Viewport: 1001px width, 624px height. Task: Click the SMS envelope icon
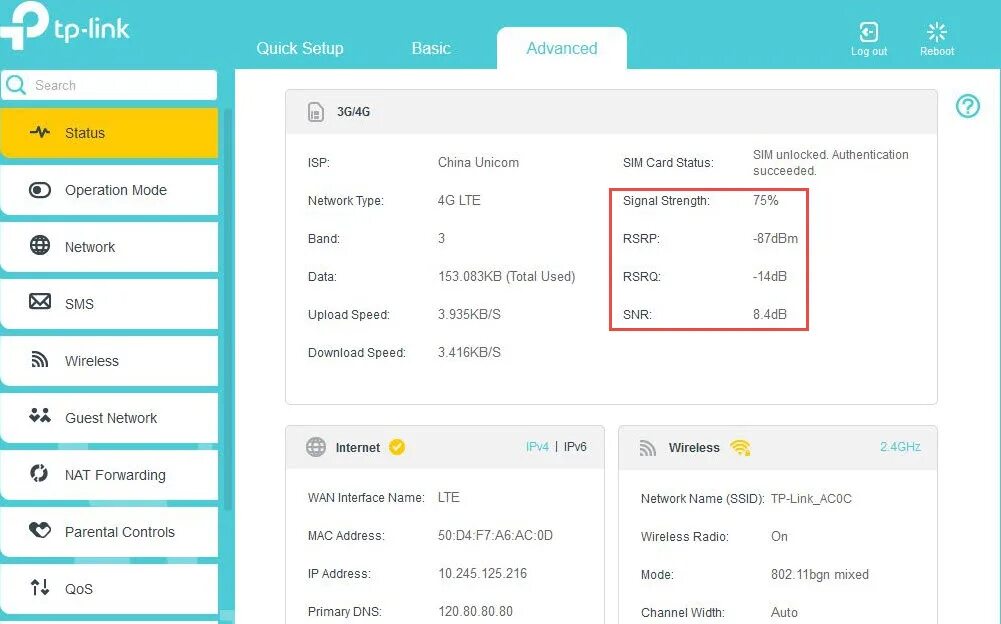(x=40, y=301)
